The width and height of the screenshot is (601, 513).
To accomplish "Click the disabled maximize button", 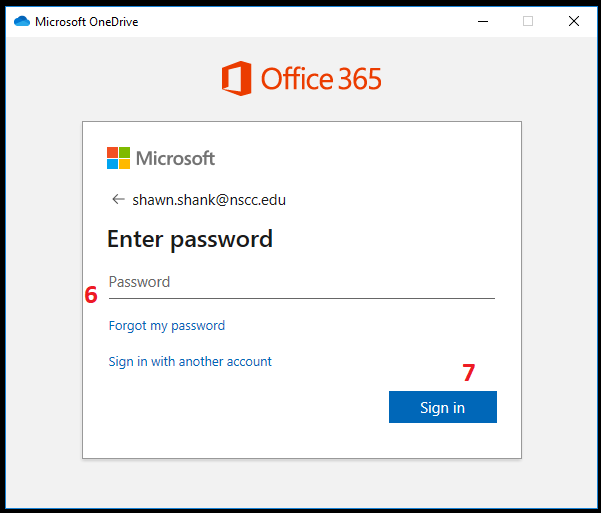I will [528, 21].
